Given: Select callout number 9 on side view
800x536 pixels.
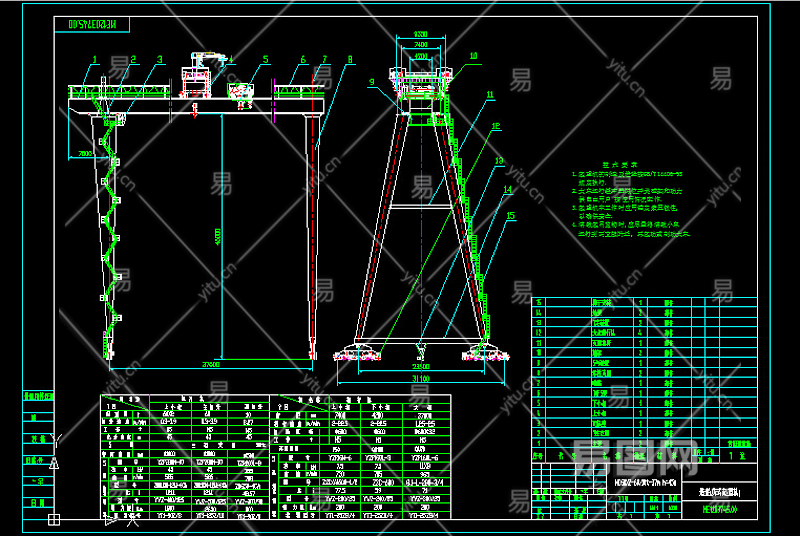Looking at the screenshot, I should pos(371,82).
